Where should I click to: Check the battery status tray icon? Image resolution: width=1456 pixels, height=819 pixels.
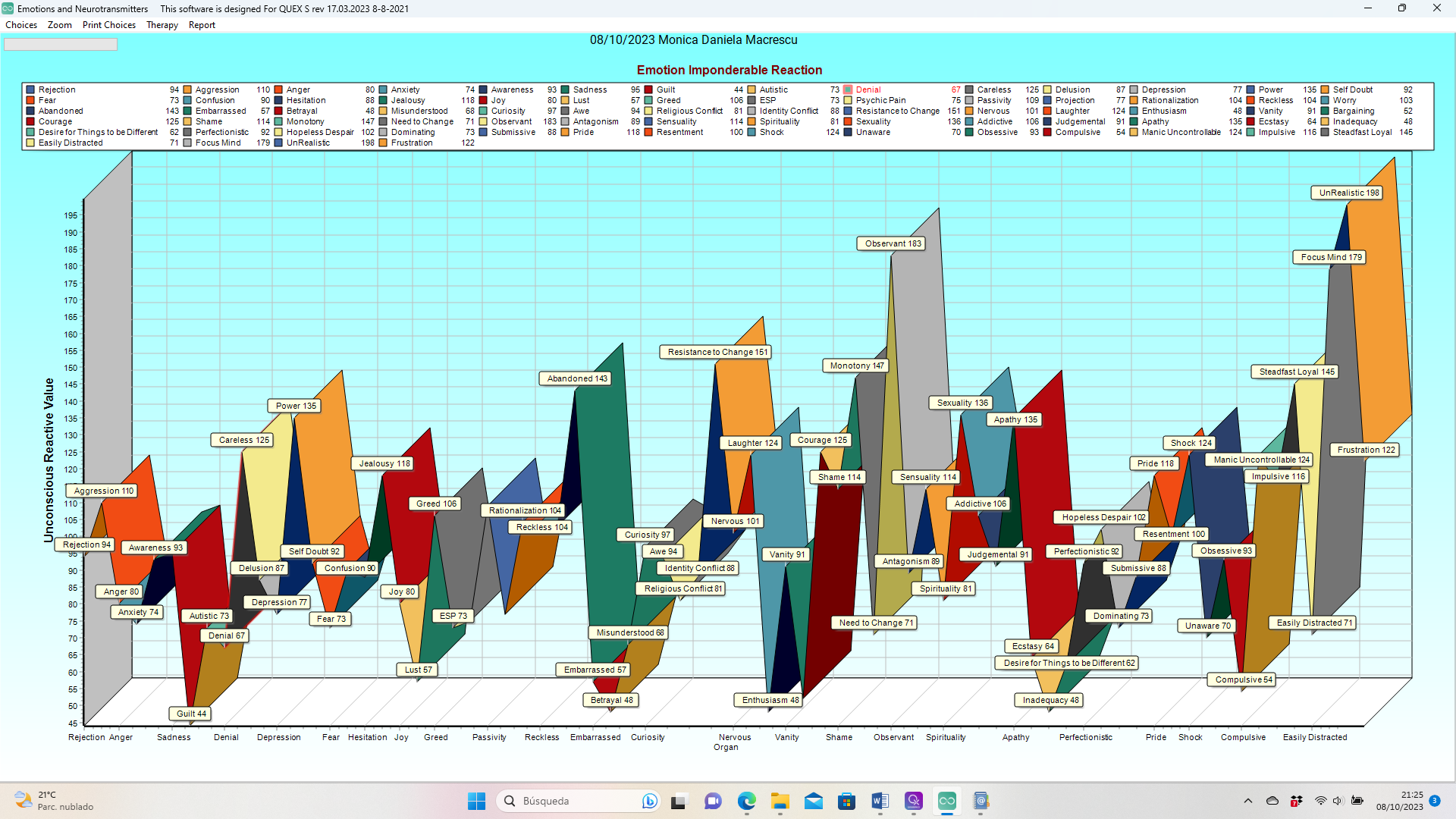[x=1357, y=801]
